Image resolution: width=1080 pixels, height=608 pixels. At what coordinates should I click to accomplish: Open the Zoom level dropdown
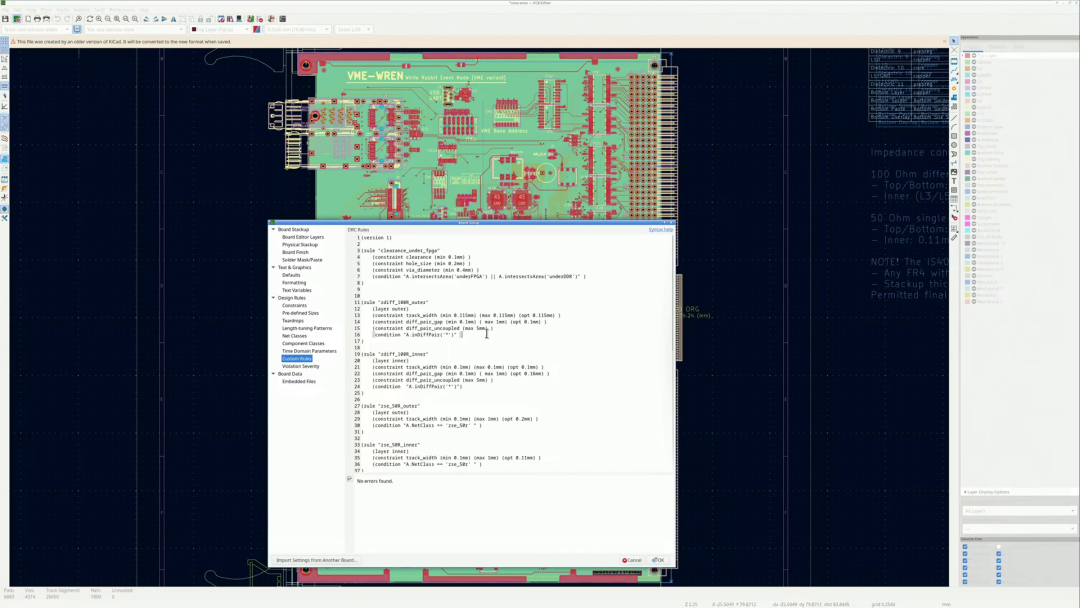(353, 30)
